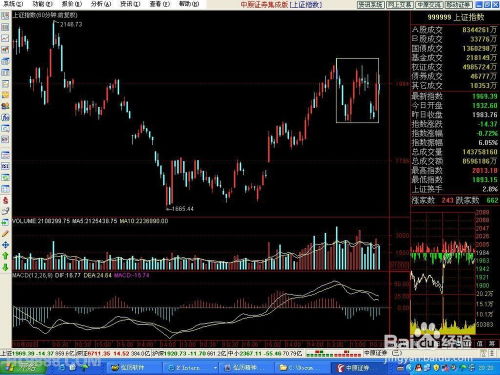Screen dimensions: 500x375
Task: Click the white selection box on candlestick chart
Action: (x=357, y=91)
